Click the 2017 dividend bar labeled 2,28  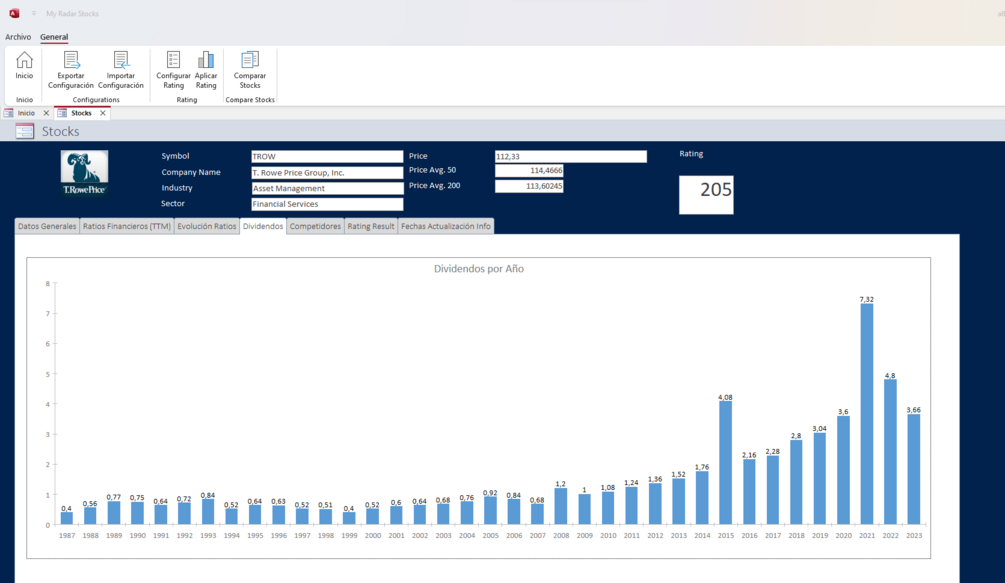(772, 490)
